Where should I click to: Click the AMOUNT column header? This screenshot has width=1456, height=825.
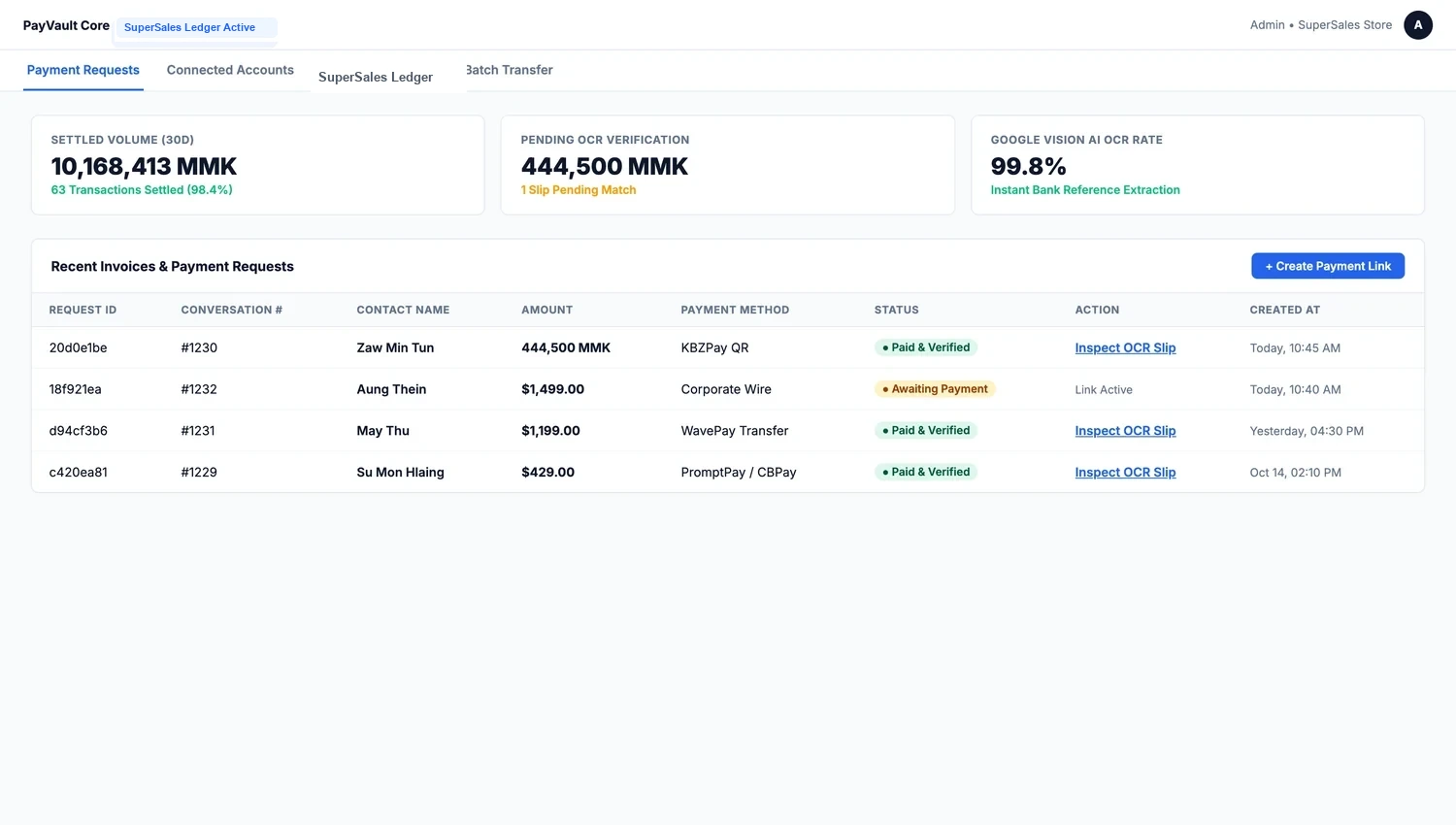point(546,311)
